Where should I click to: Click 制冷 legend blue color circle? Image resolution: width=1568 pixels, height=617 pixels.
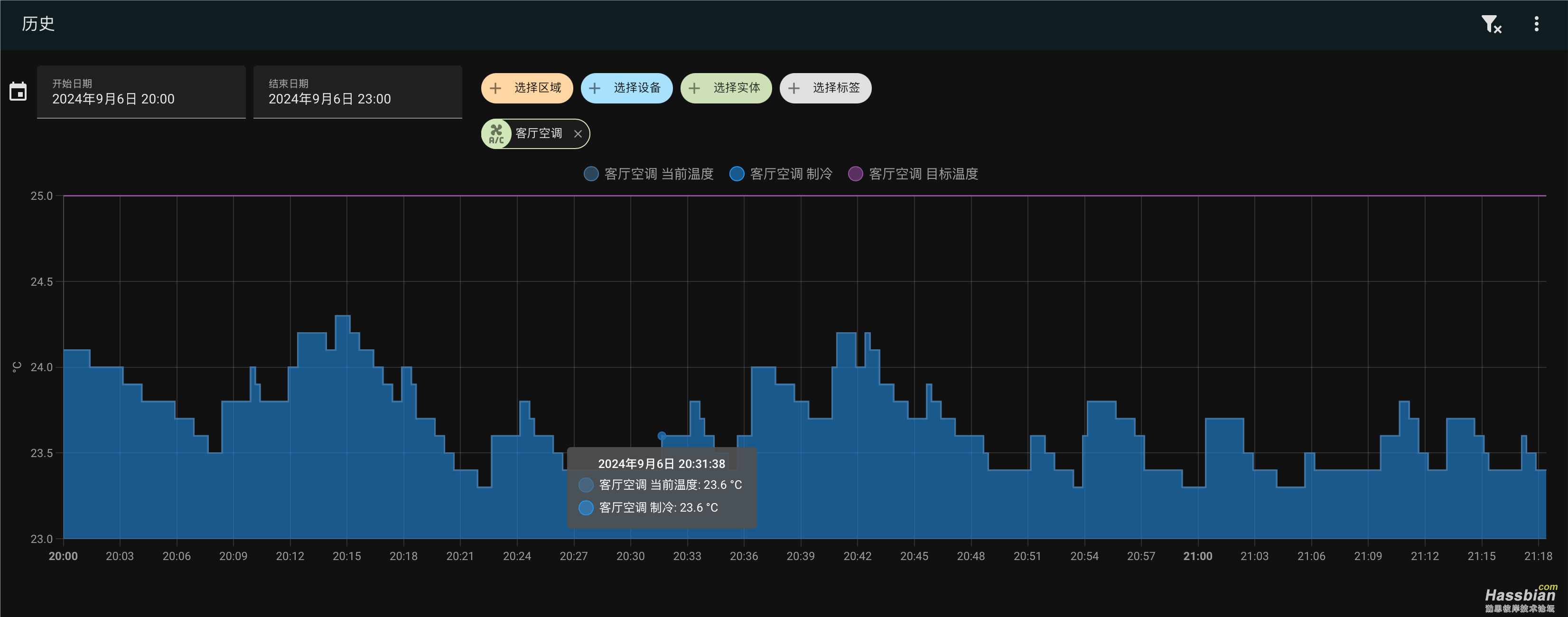tap(737, 174)
